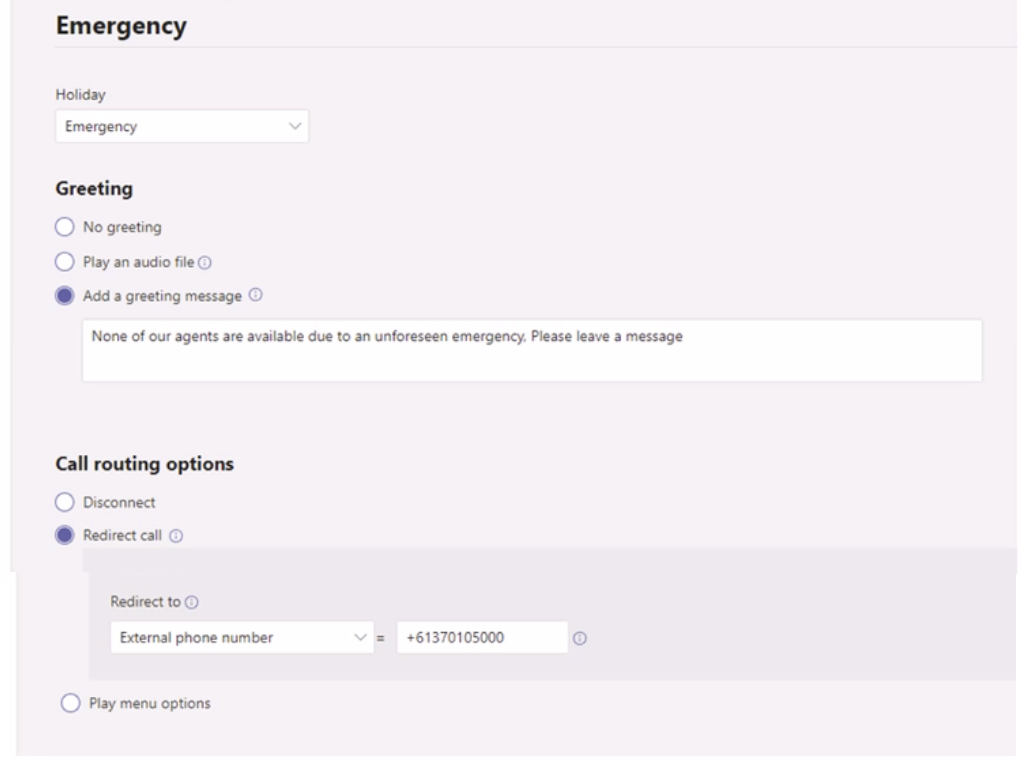The width and height of the screenshot is (1022, 761).
Task: Click info icon beside Redirect call
Action: click(176, 536)
